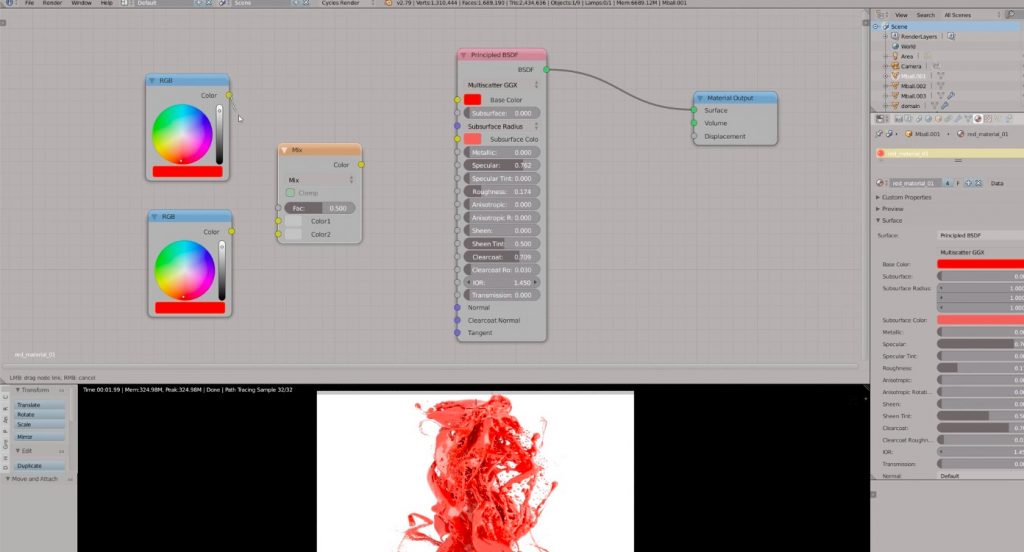The height and width of the screenshot is (552, 1024).
Task: Toggle the Clamp checkbox in Mix node
Action: 290,193
